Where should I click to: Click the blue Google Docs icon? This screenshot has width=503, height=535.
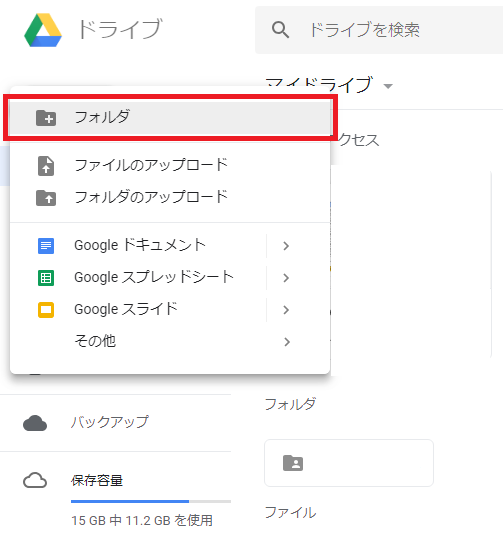tap(46, 246)
